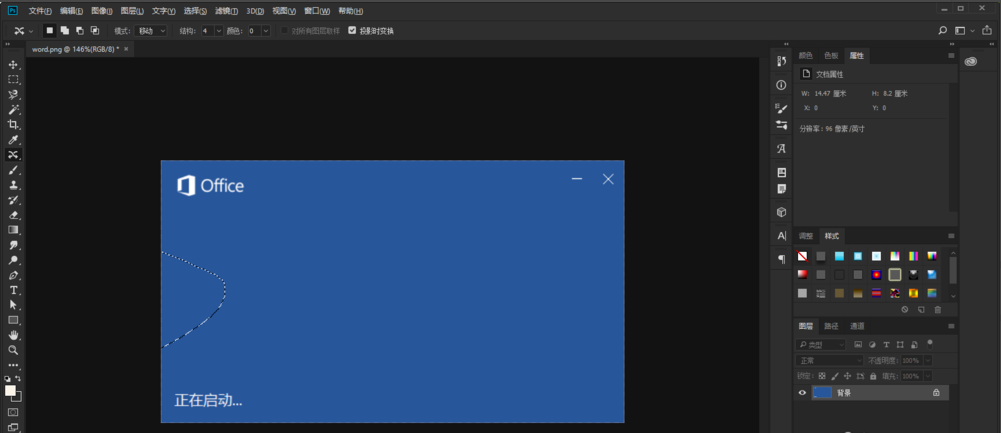Select the Eraser tool
Image resolution: width=1001 pixels, height=433 pixels.
[x=13, y=215]
